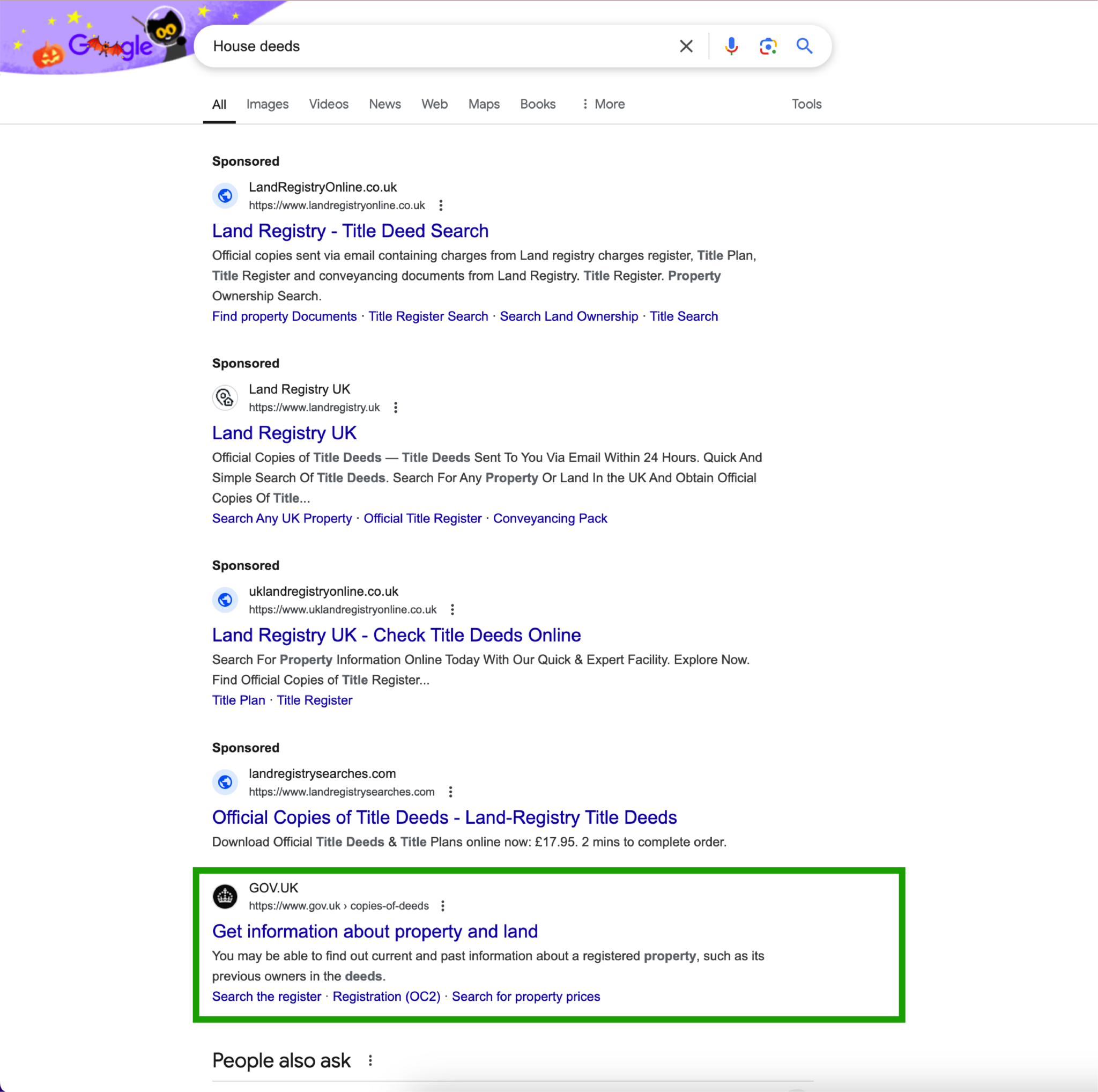The height and width of the screenshot is (1092, 1098).
Task: Open 'Land Registry - Title Deed Search' ad
Action: tap(350, 231)
